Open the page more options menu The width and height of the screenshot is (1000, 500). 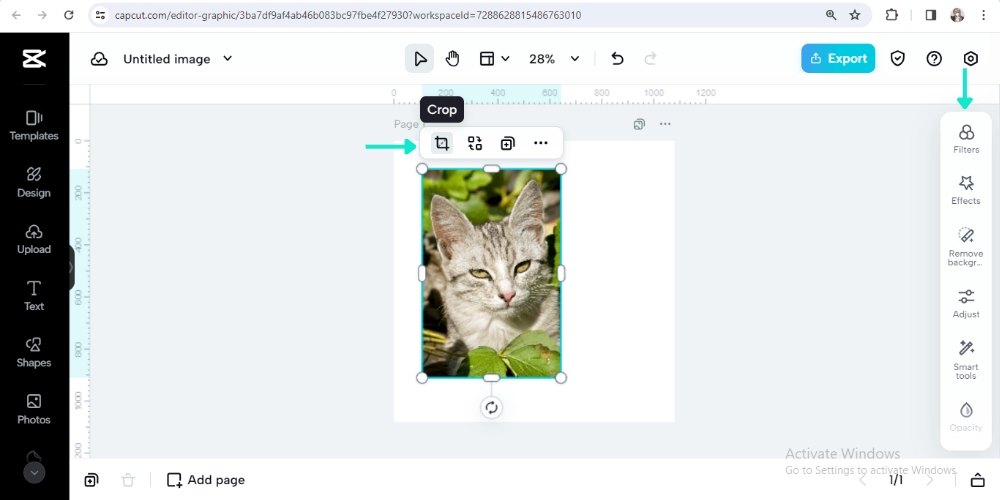665,124
